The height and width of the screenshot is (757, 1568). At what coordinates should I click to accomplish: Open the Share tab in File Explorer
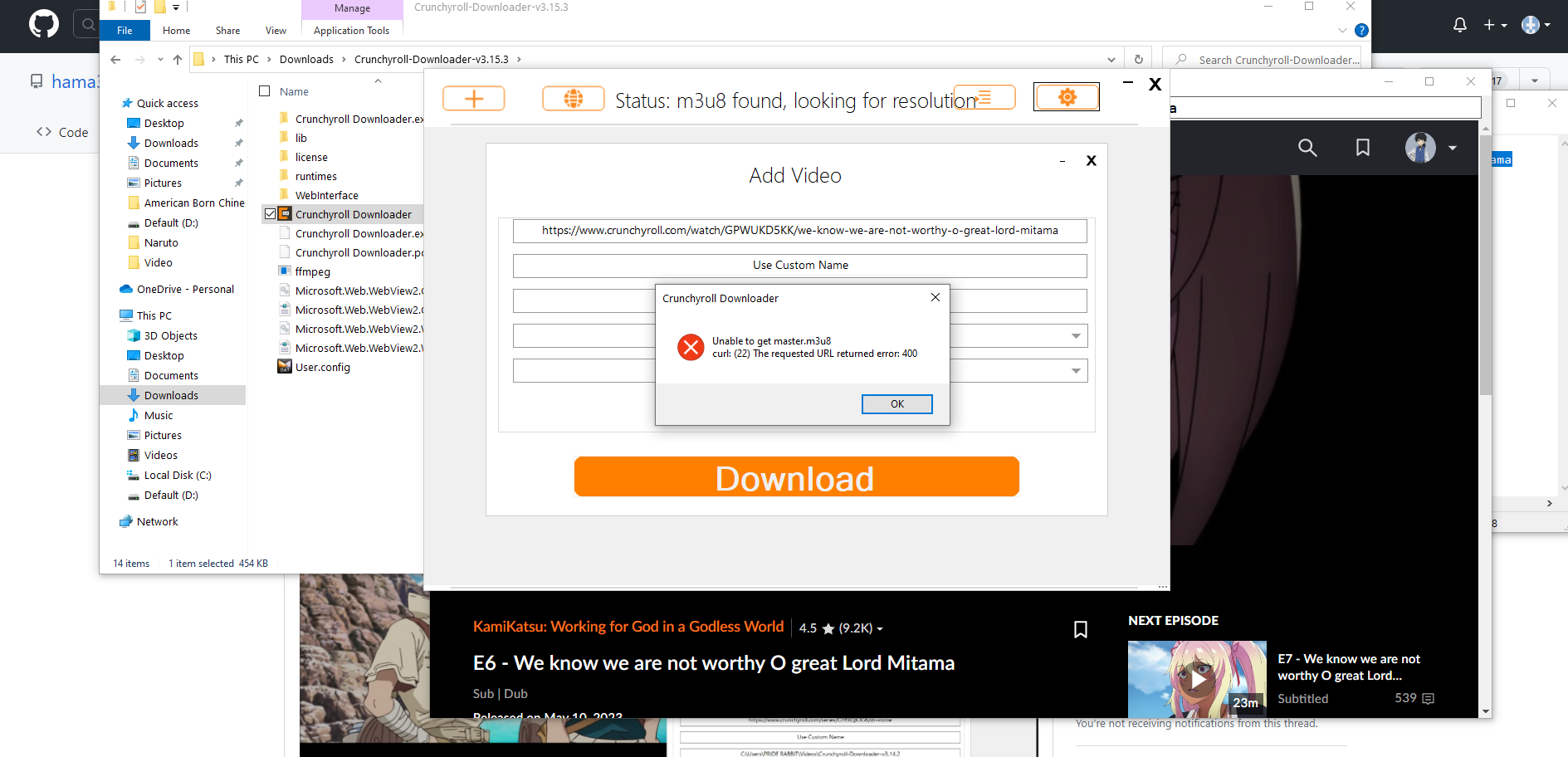coord(227,30)
